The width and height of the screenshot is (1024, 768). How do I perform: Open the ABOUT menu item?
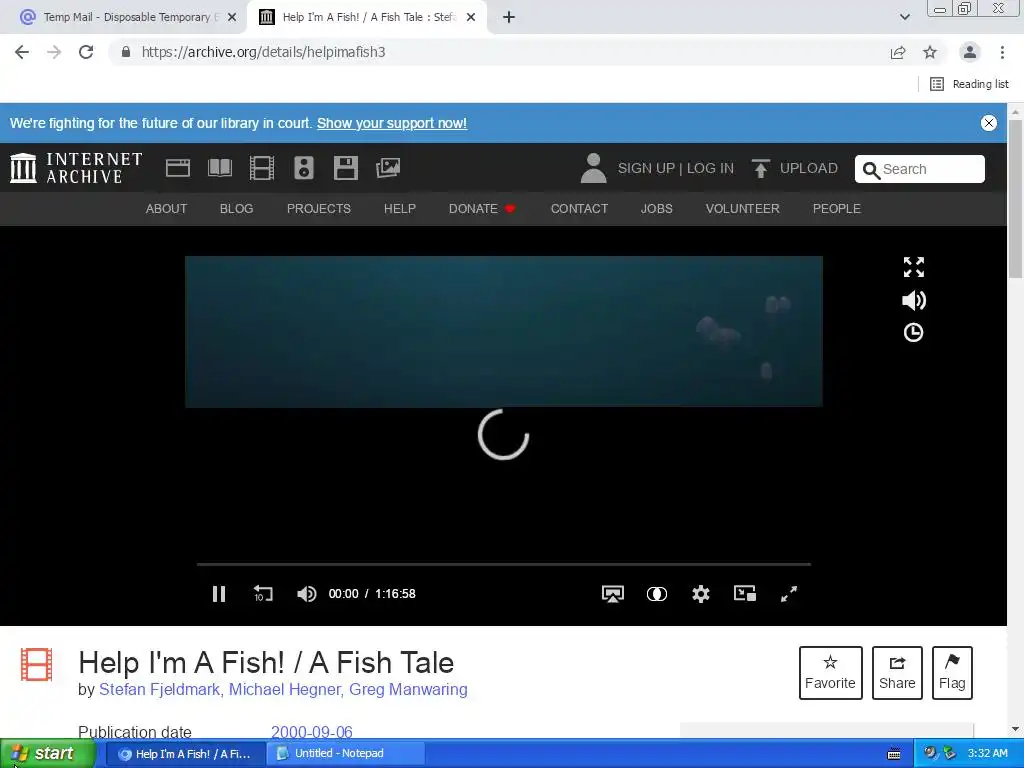click(x=166, y=208)
